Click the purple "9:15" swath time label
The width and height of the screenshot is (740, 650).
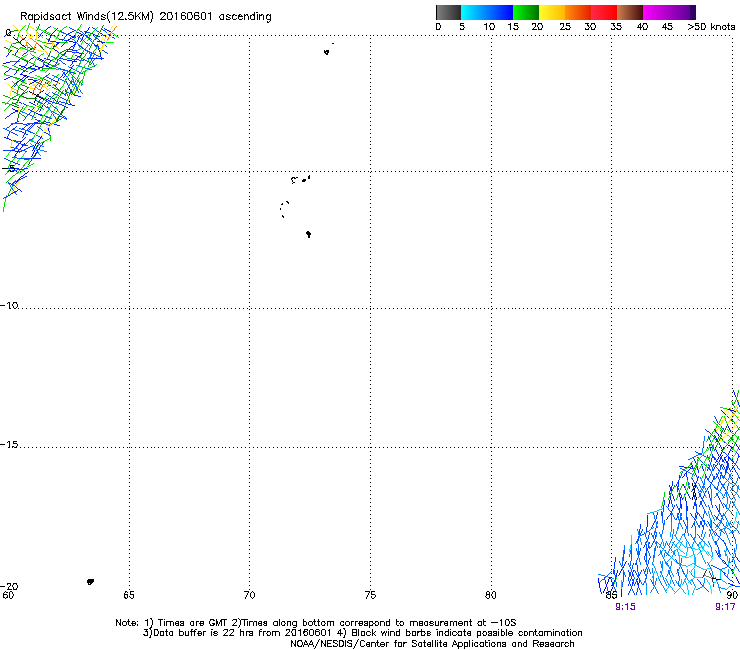pos(625,607)
